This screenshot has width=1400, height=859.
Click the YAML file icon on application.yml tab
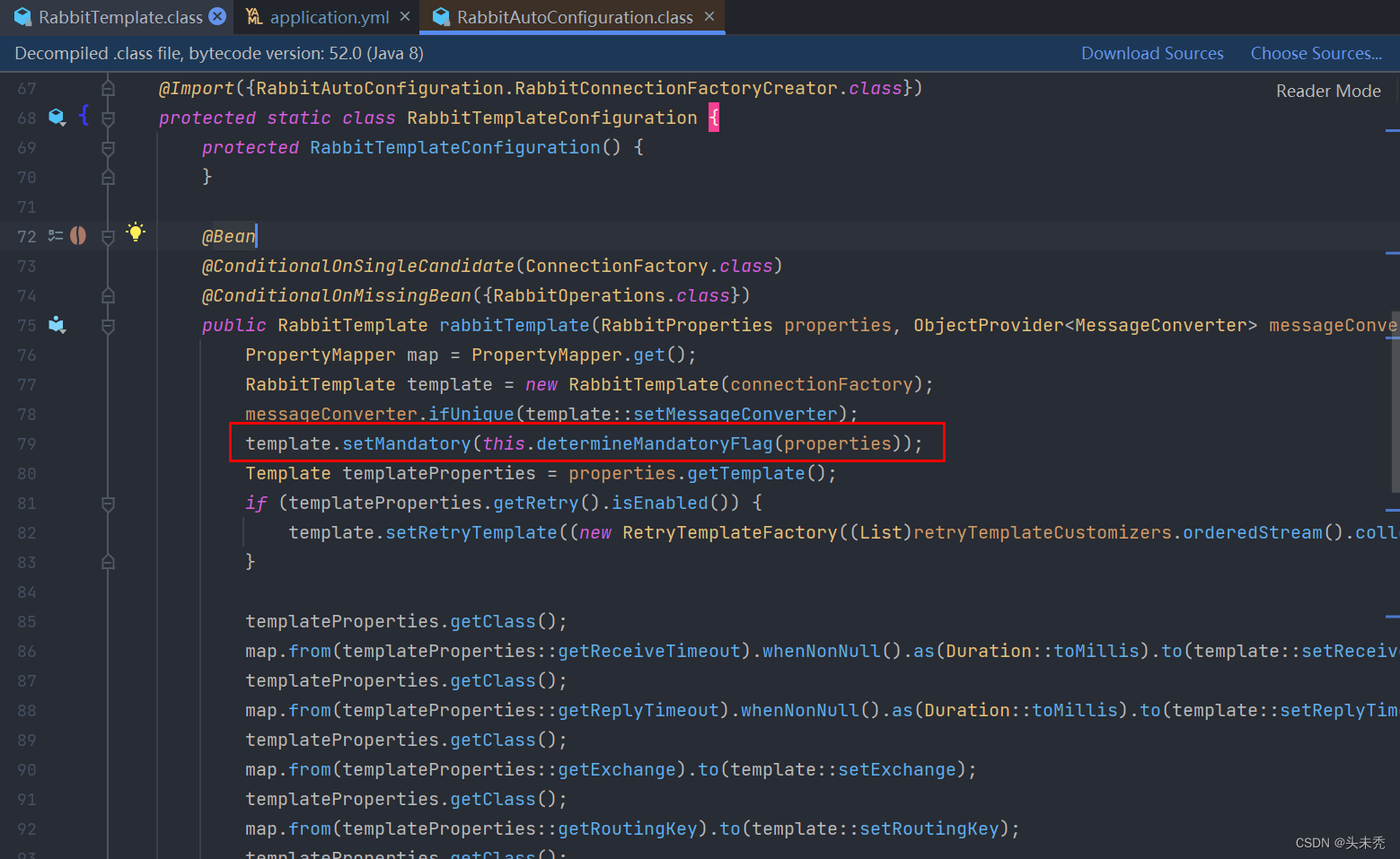(x=254, y=16)
